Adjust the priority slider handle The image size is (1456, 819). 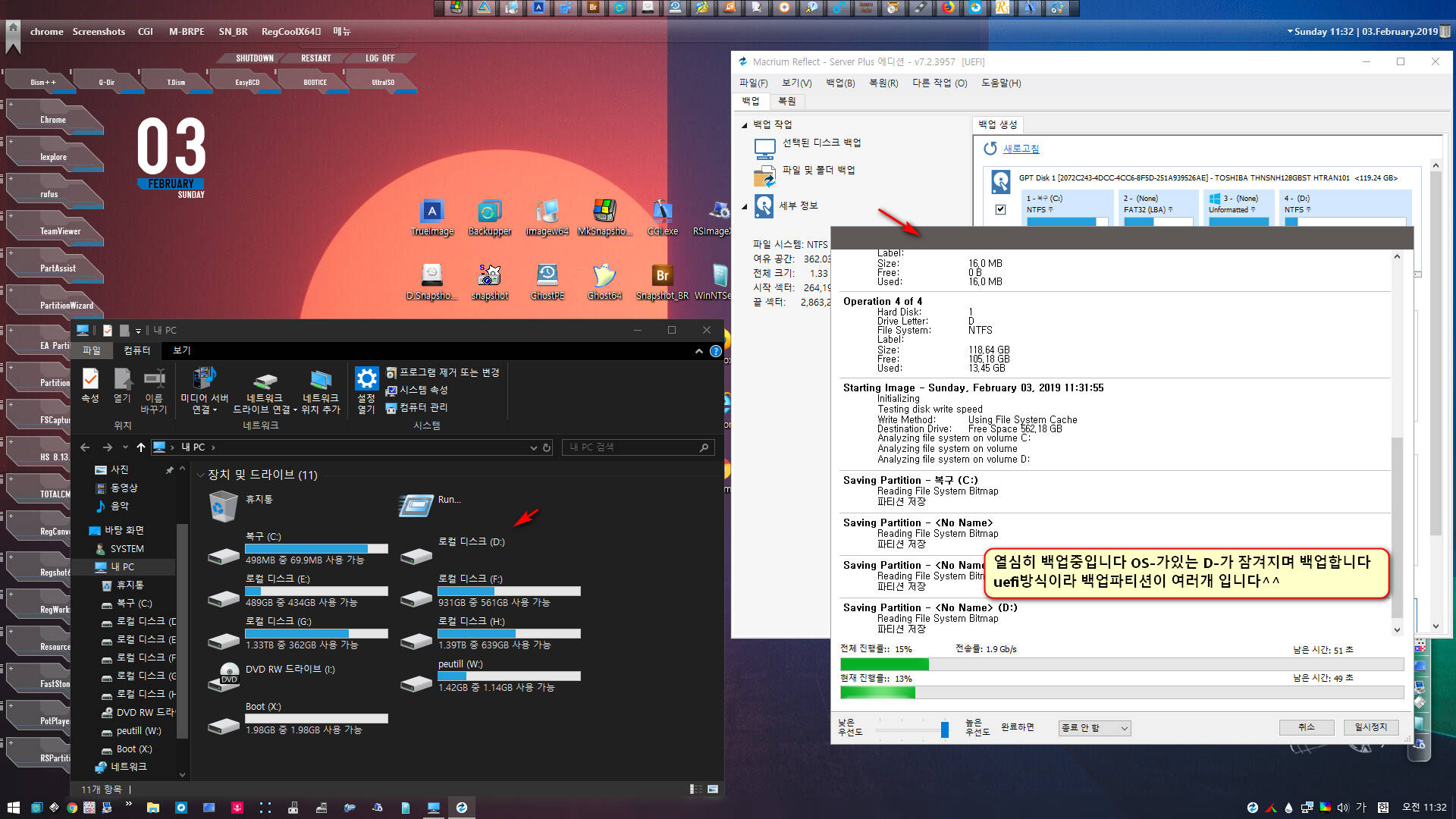(x=944, y=730)
